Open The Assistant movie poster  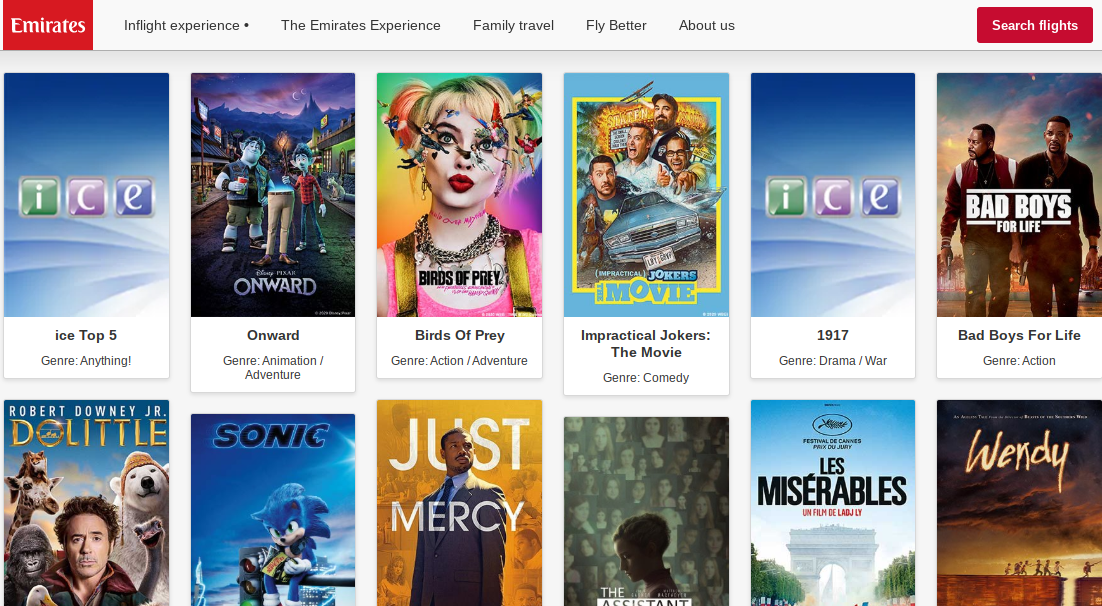point(646,511)
